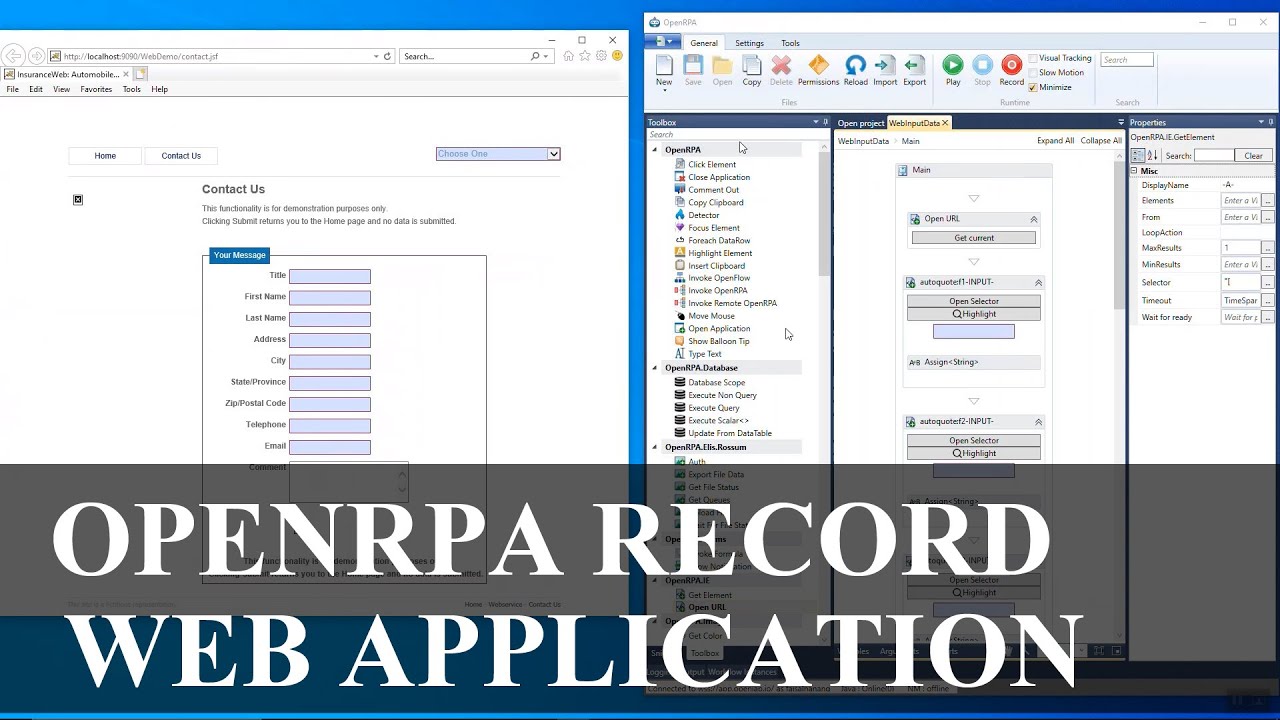Collapse the OpenRPA.Database toolbox group

655,368
